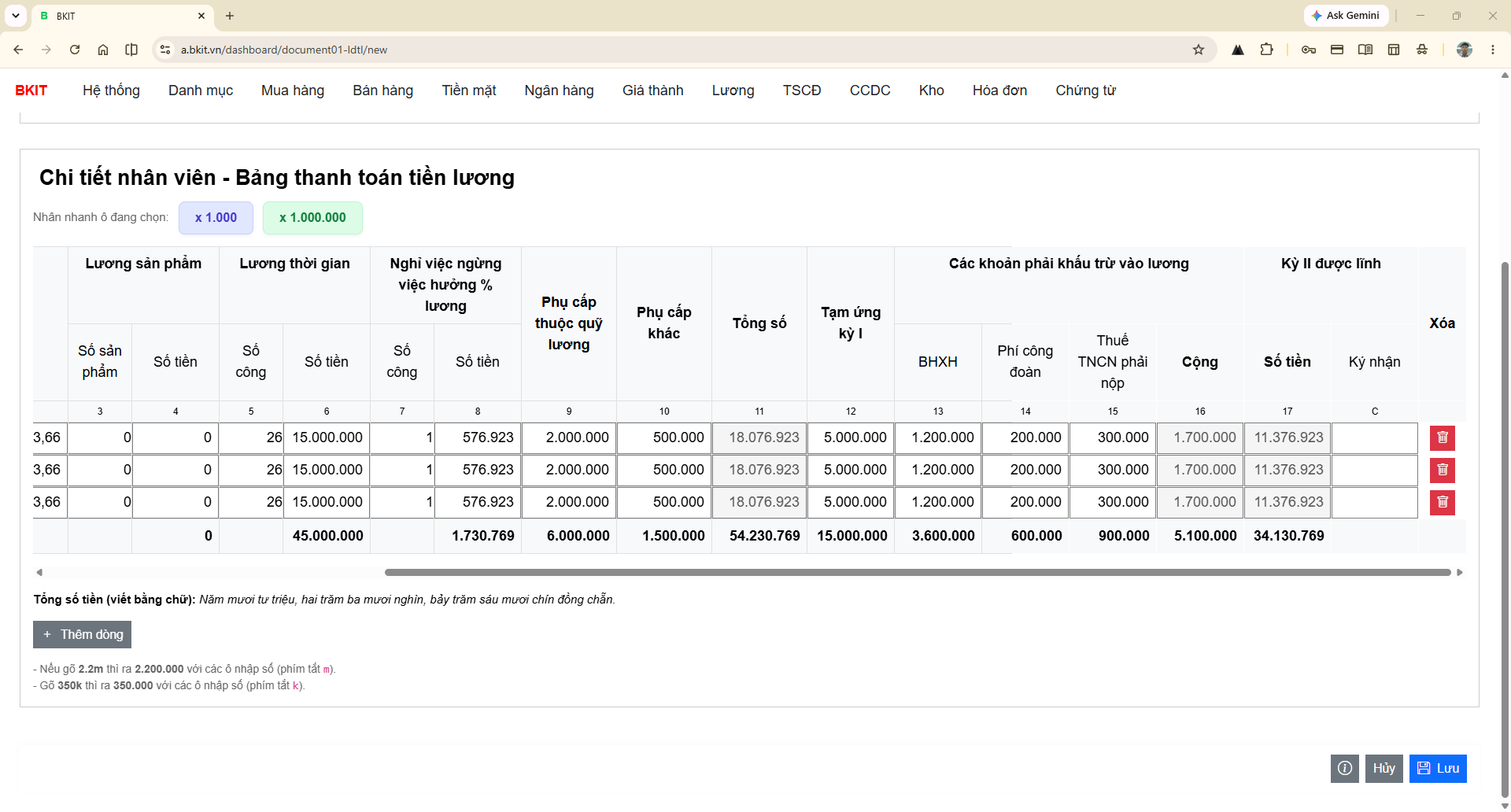The width and height of the screenshot is (1511, 812).
Task: Open the browser extensions puzzle icon
Action: [1266, 50]
